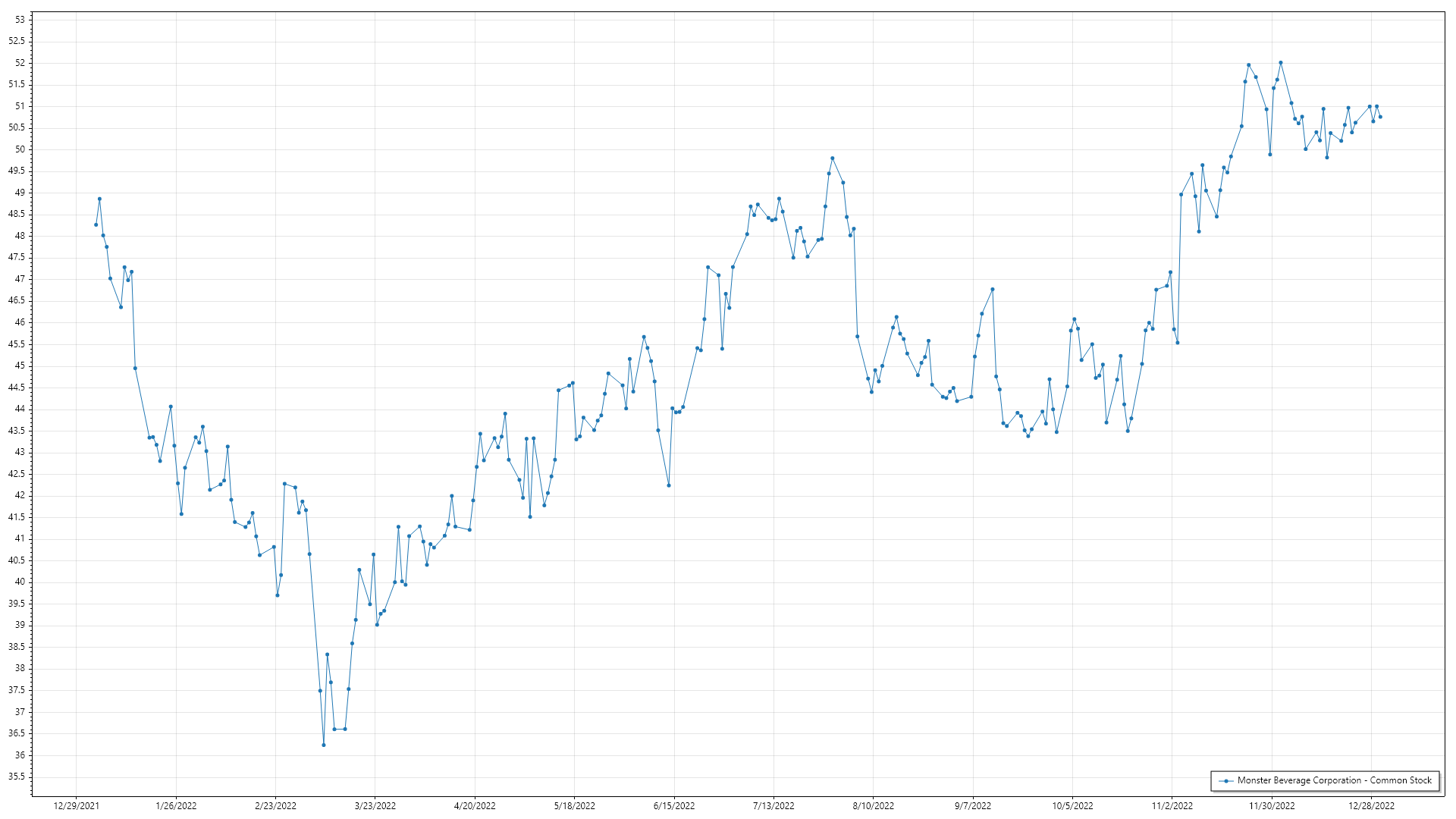This screenshot has width=1456, height=819.
Task: Click the 9/7/2022 x-axis date label
Action: pyautogui.click(x=973, y=806)
